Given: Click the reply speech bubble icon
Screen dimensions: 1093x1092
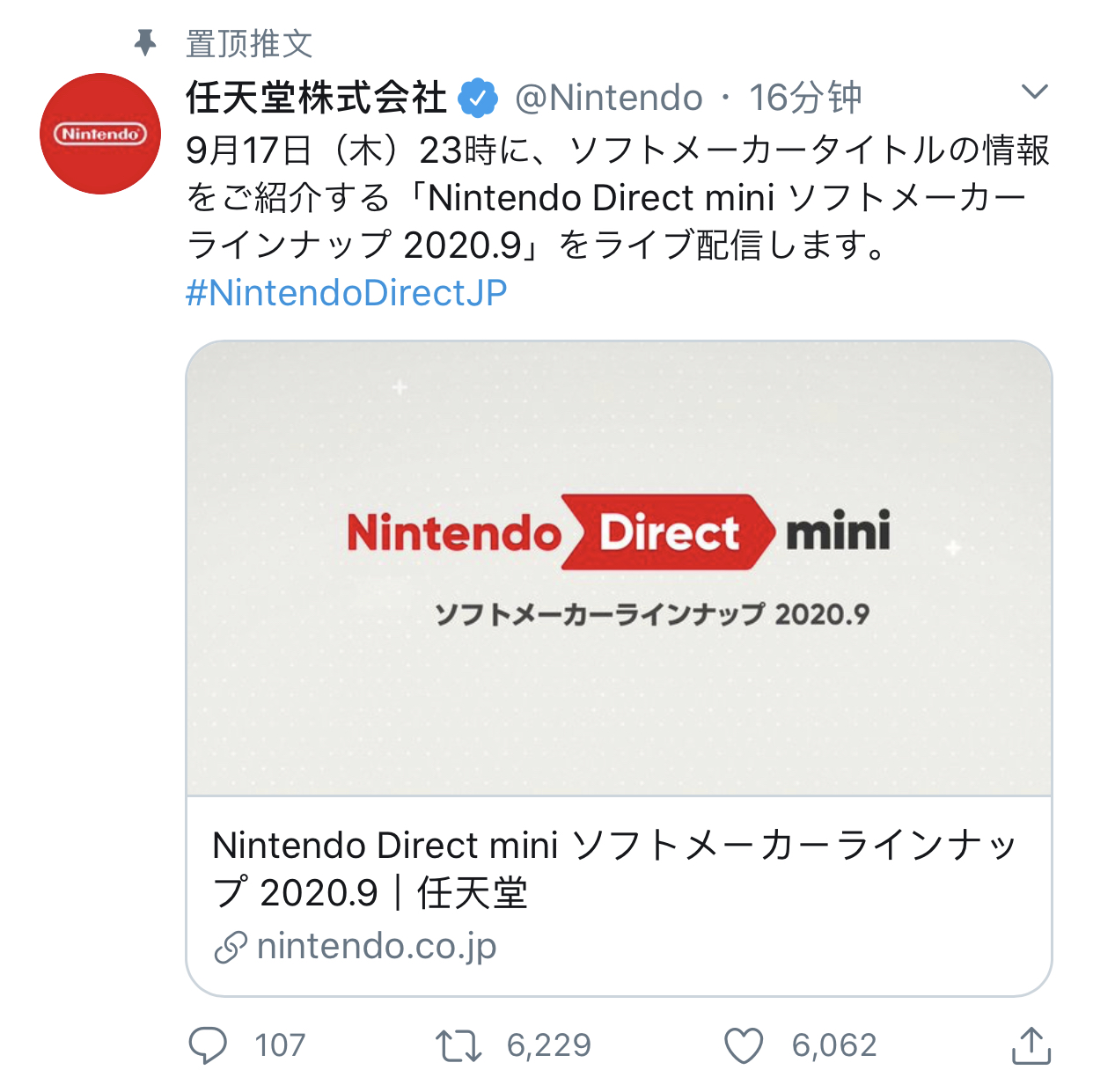Looking at the screenshot, I should pos(208,1045).
